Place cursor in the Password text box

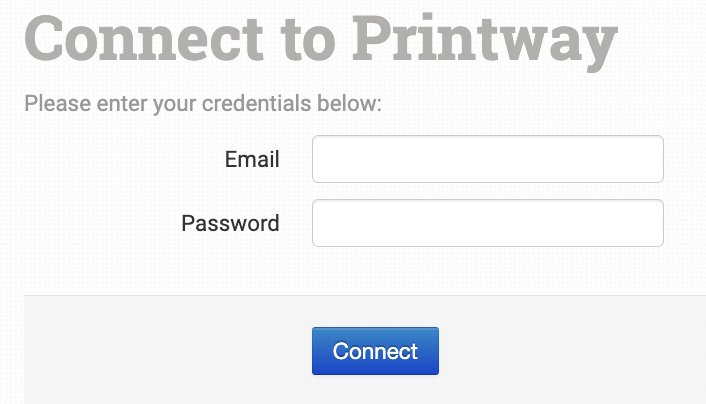488,223
